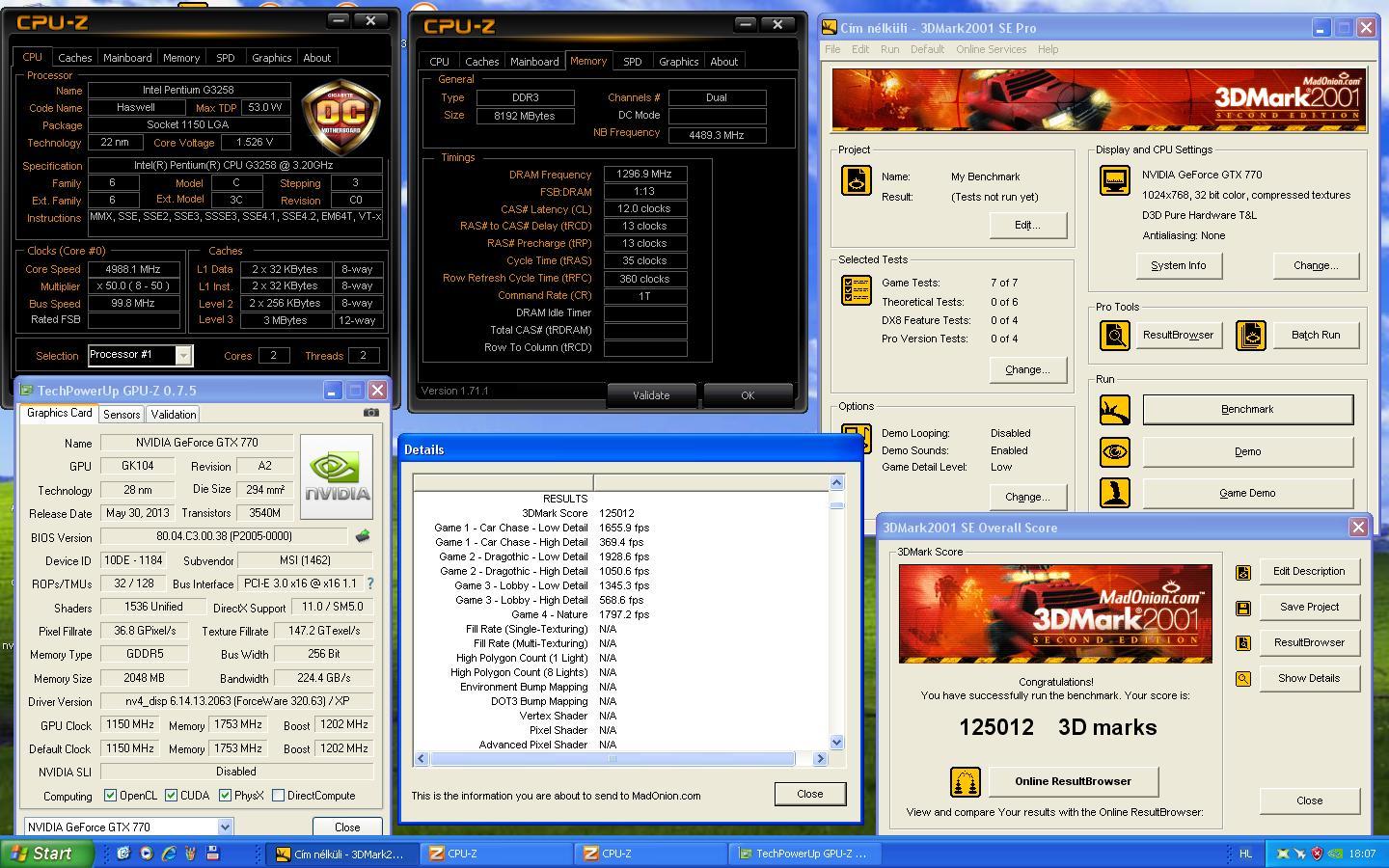Click the Benchmark button
The height and width of the screenshot is (868, 1389).
(x=1247, y=409)
